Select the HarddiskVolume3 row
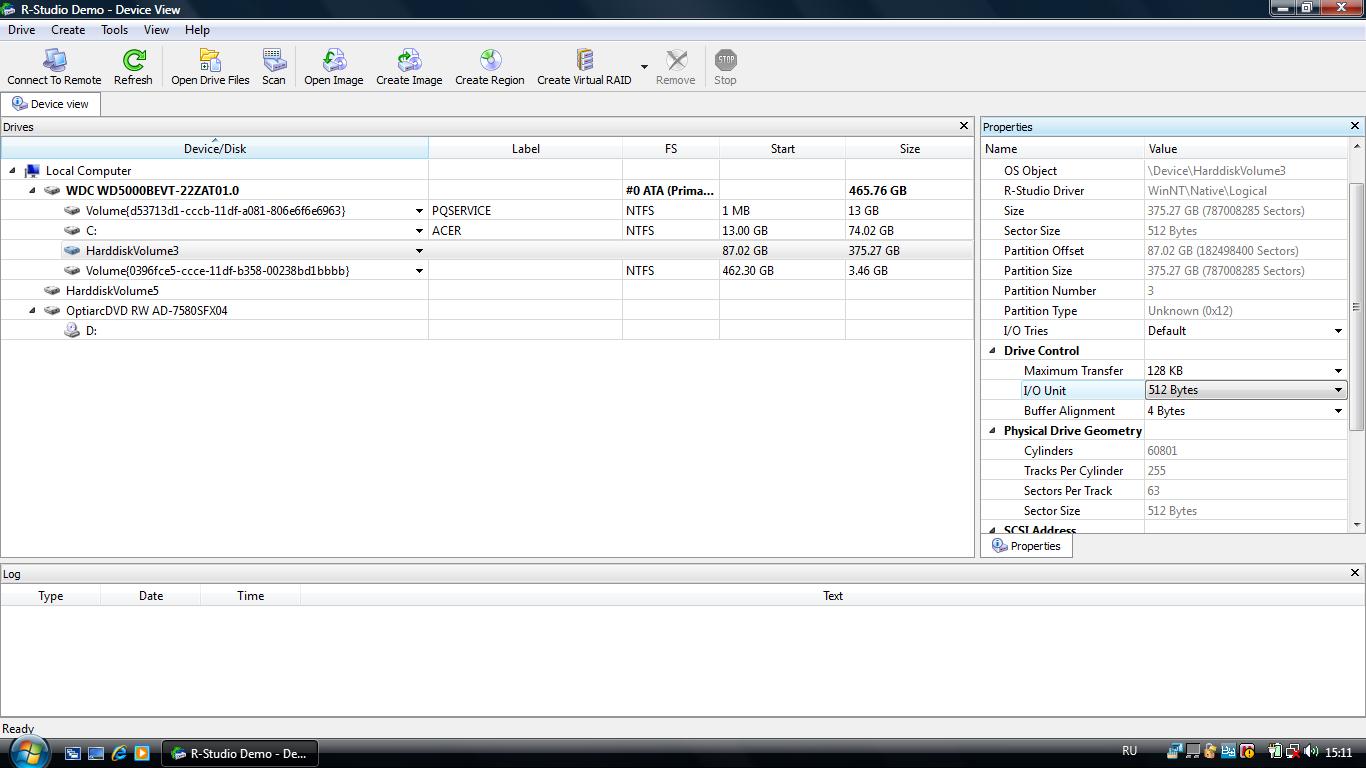The image size is (1366, 768). point(487,251)
